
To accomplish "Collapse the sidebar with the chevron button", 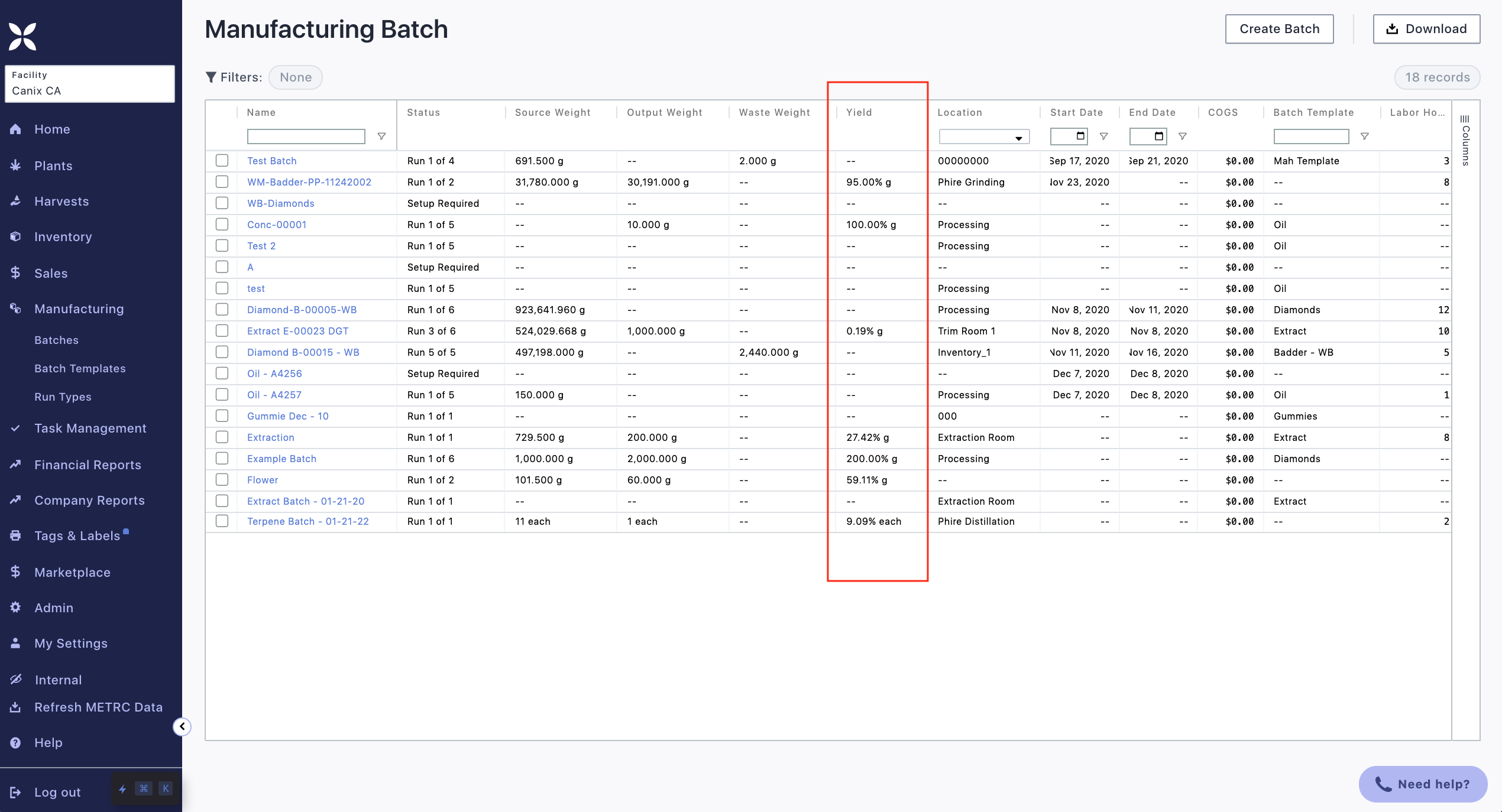I will pyautogui.click(x=182, y=726).
